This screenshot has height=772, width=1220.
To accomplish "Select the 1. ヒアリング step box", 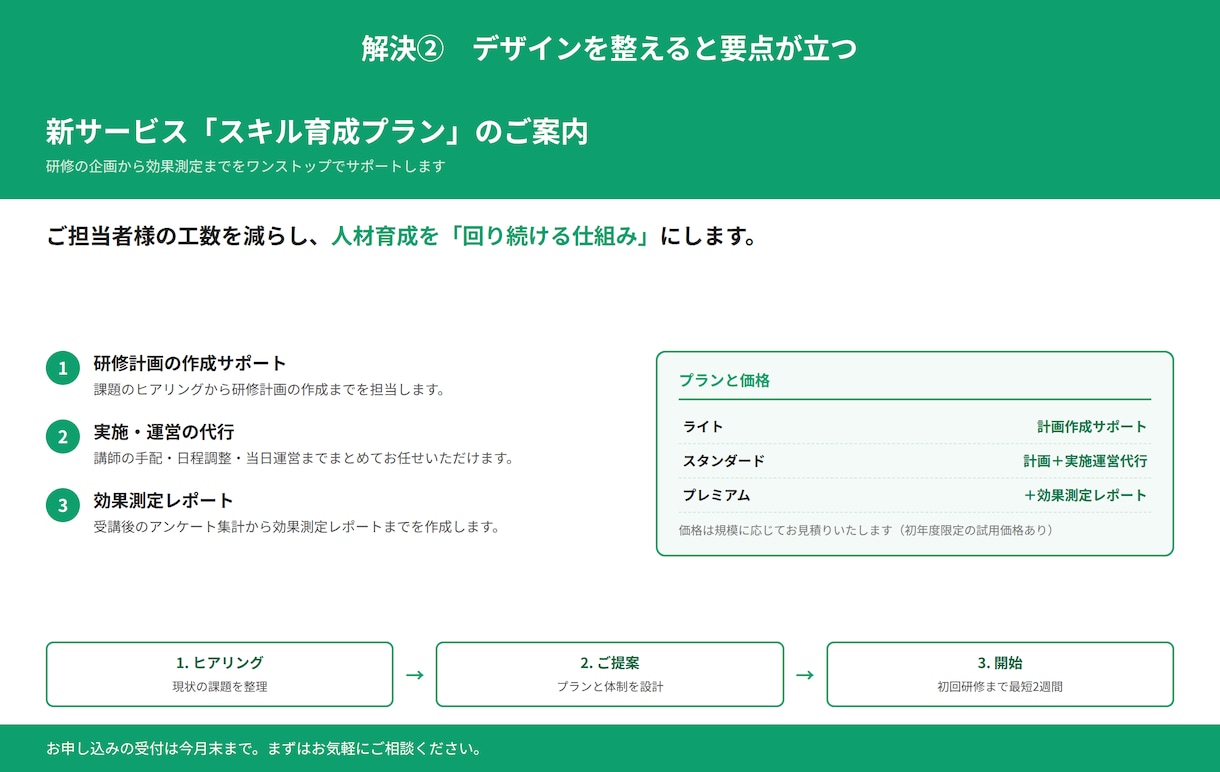I will coord(220,674).
